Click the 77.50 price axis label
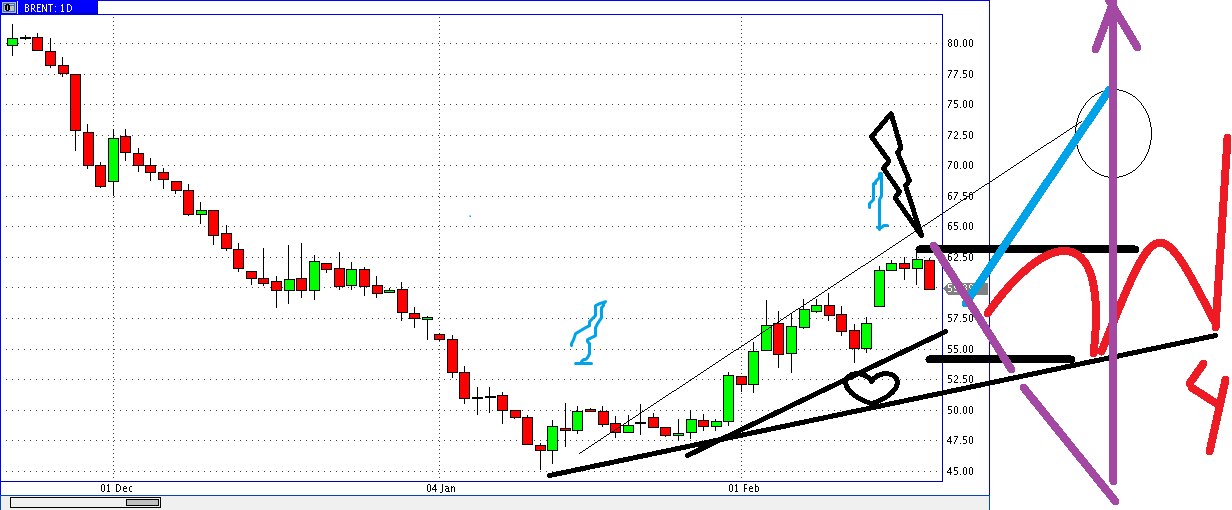The image size is (1232, 510). pyautogui.click(x=961, y=74)
